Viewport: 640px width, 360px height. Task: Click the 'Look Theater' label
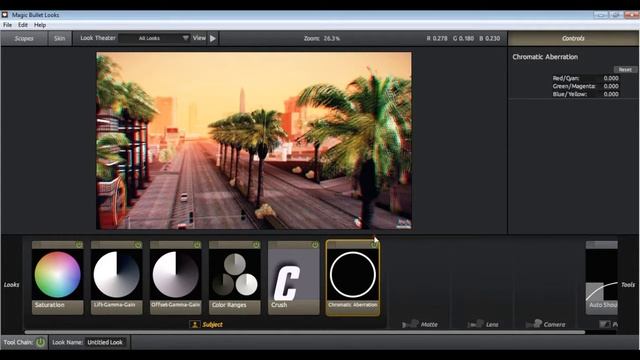(98, 38)
